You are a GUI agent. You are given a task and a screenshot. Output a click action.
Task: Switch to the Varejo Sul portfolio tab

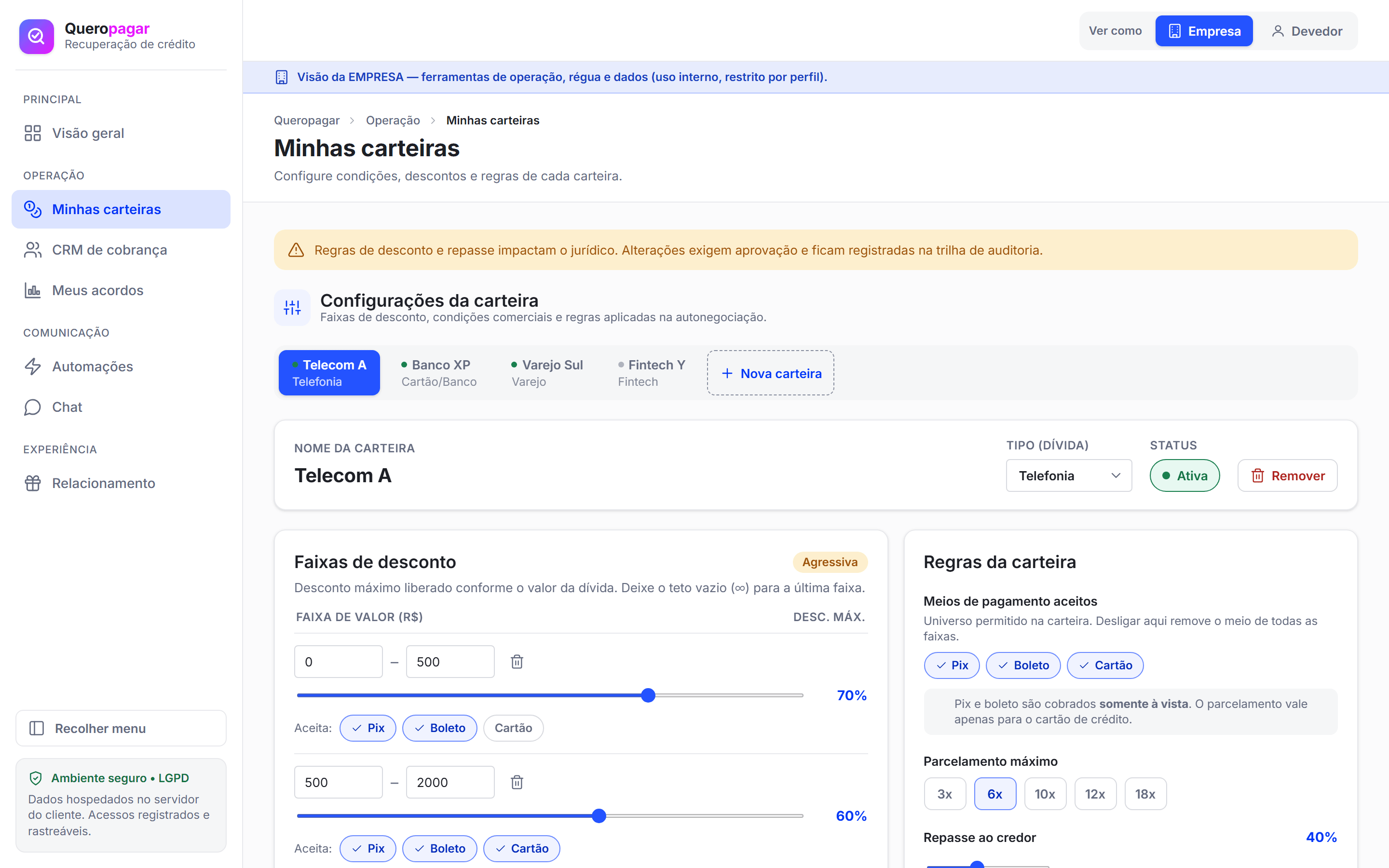tap(547, 373)
